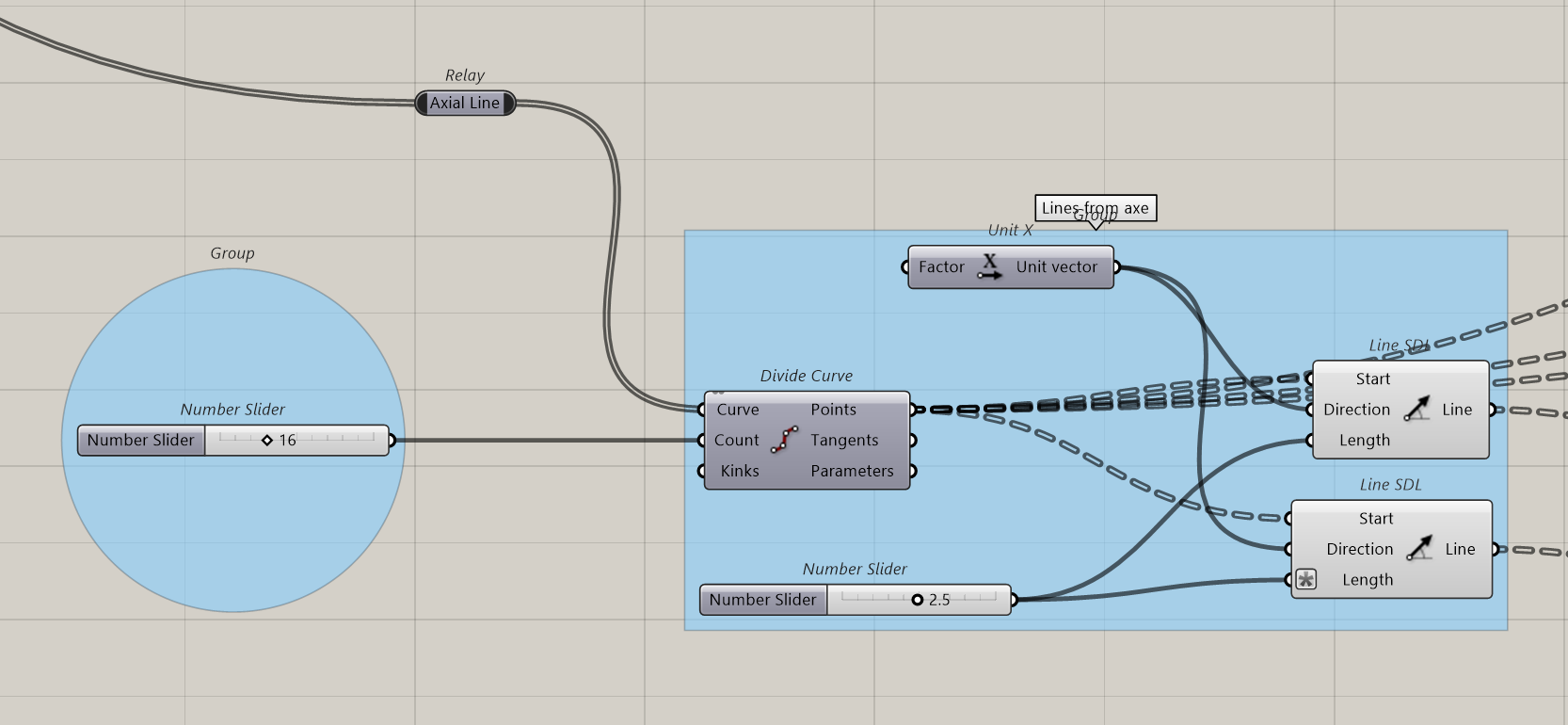Click the Tangents output grip on Divide Curve
The width and height of the screenshot is (1568, 725).
(913, 440)
